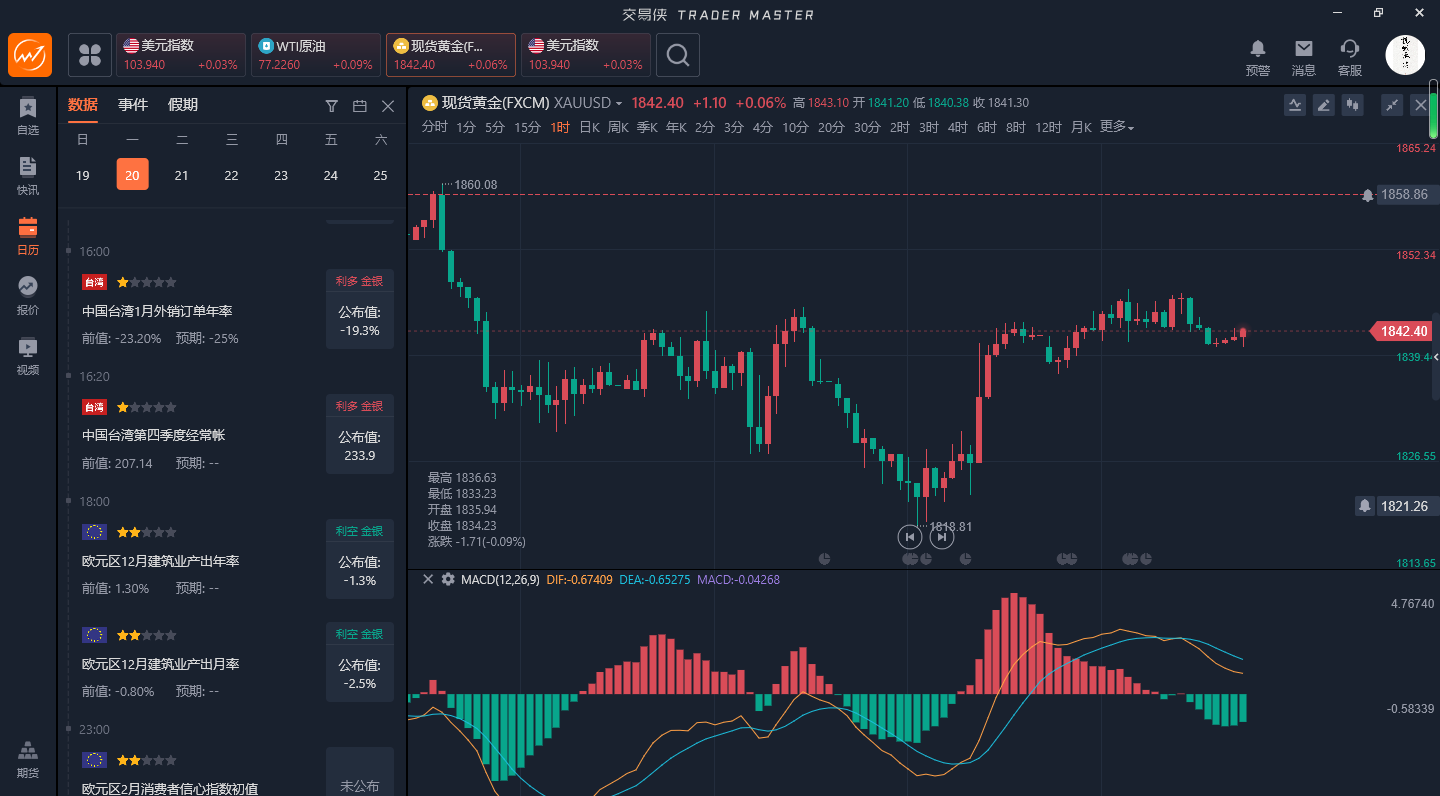Step to next candle button
This screenshot has width=1440, height=796.
pyautogui.click(x=941, y=537)
